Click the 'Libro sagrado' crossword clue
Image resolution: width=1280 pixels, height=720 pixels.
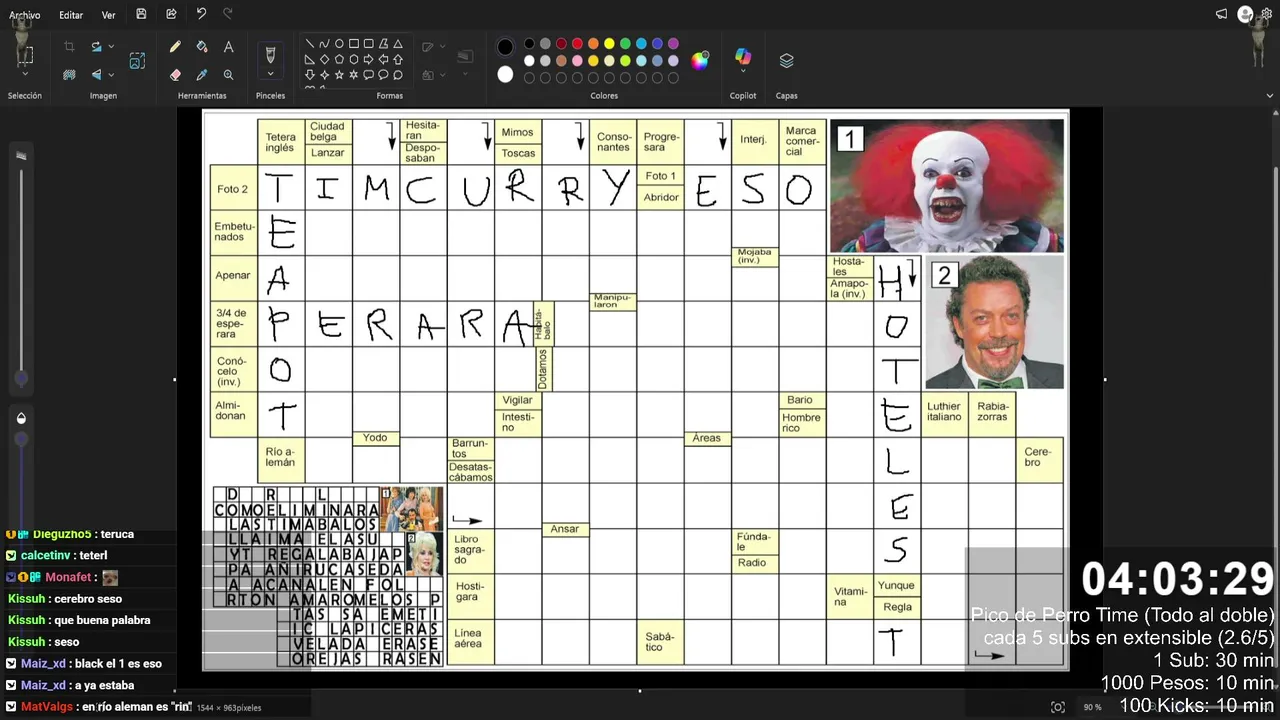click(x=470, y=550)
